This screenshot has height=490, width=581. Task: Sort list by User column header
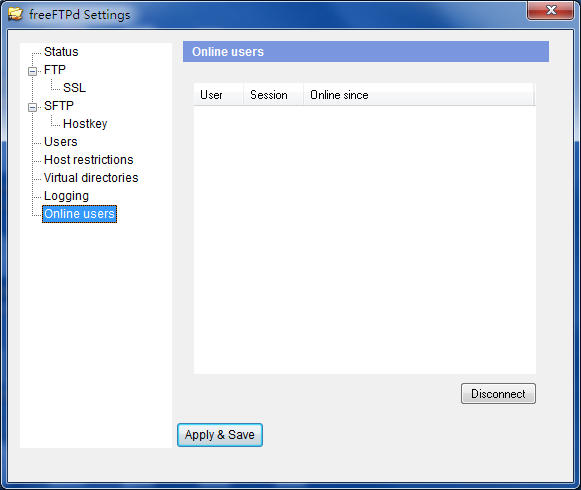point(218,95)
